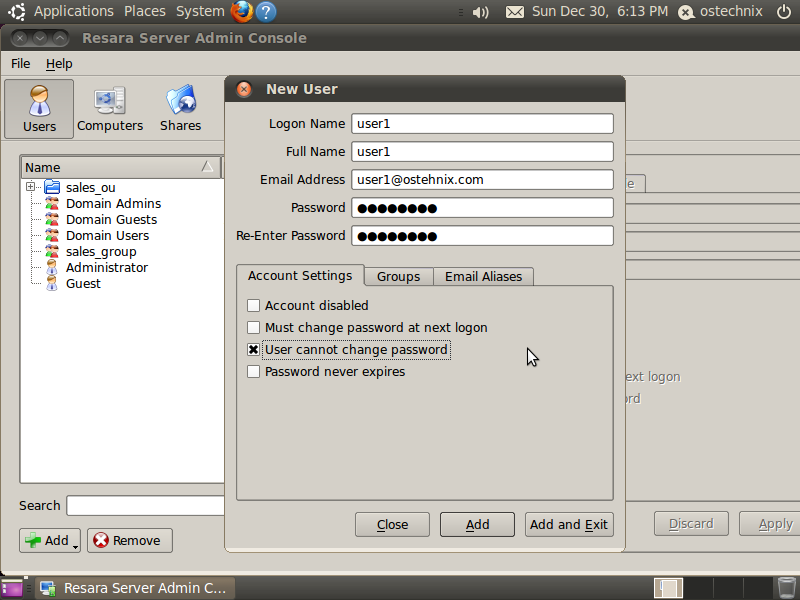The width and height of the screenshot is (800, 600).
Task: Click the workspace switcher first workspace
Action: point(668,588)
